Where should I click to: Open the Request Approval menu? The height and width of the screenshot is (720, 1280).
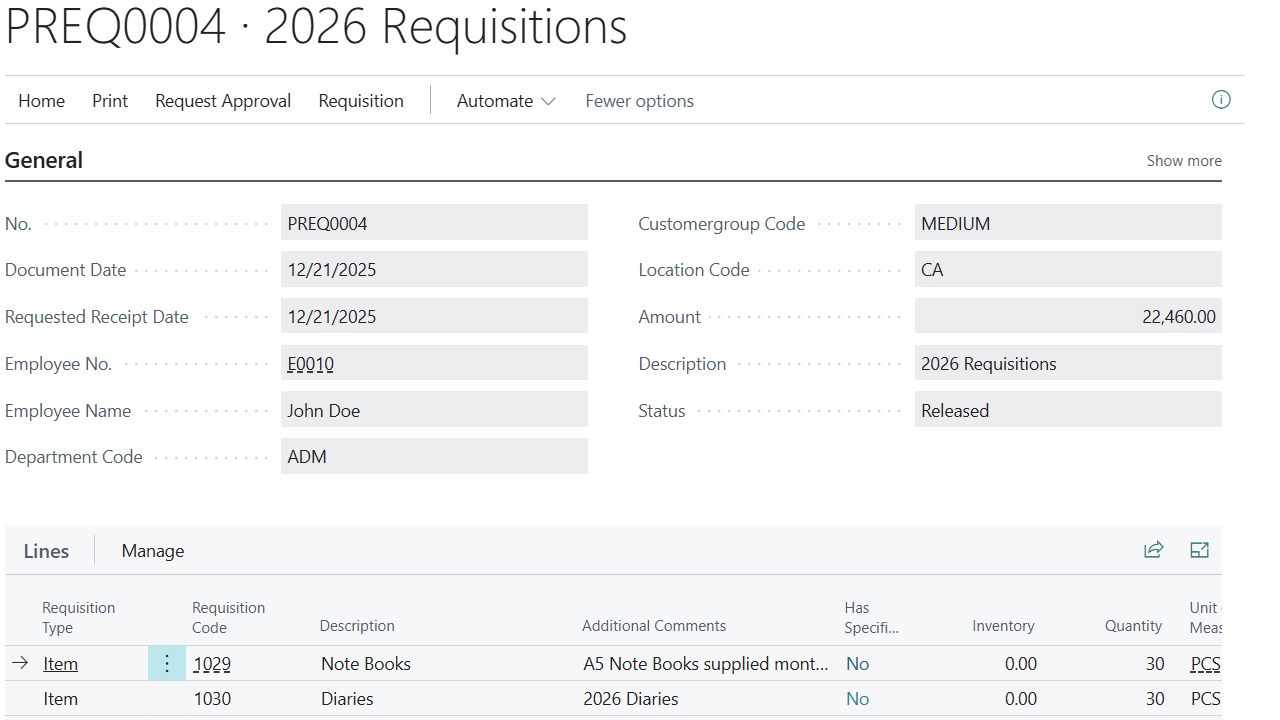[222, 100]
